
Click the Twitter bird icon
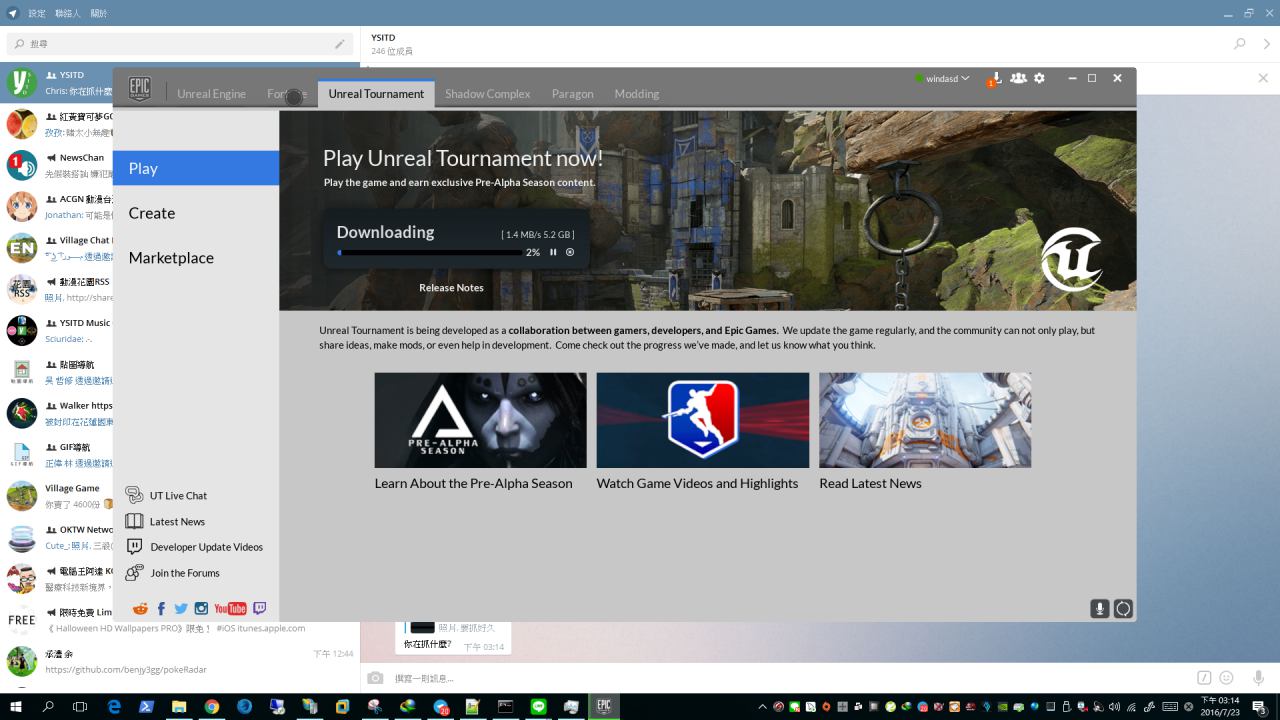point(181,608)
